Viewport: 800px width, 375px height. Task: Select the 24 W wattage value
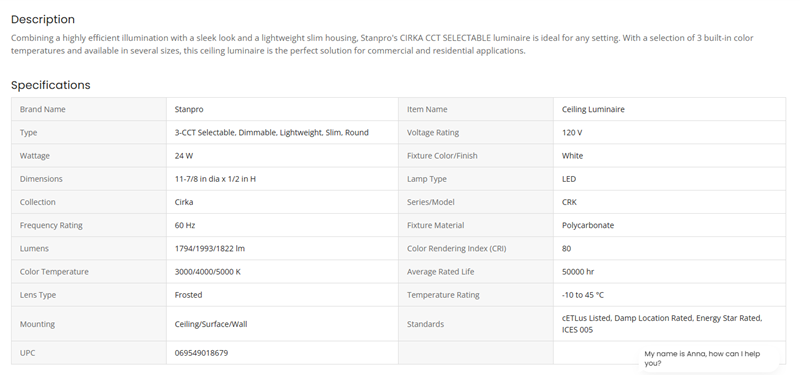(x=184, y=156)
